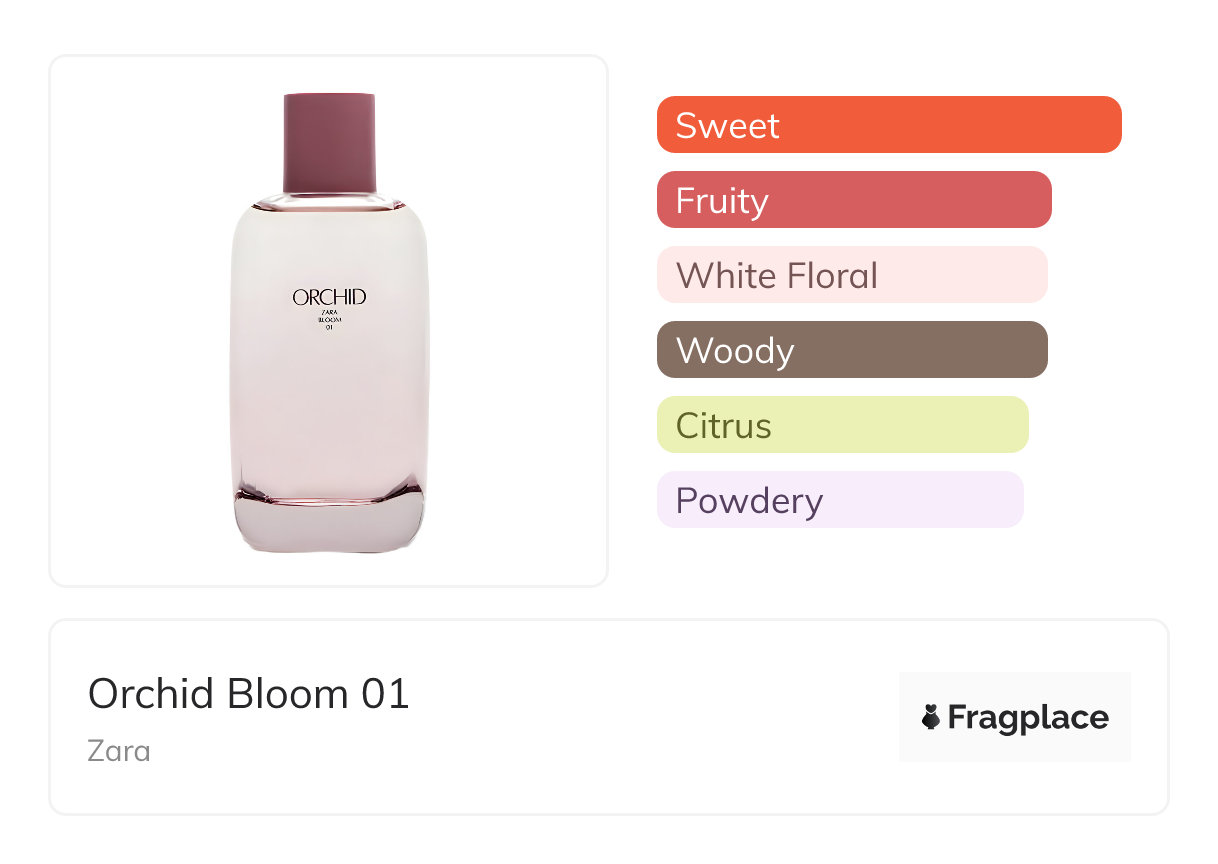
Task: Choose the White Floral accord bar
Action: 851,275
